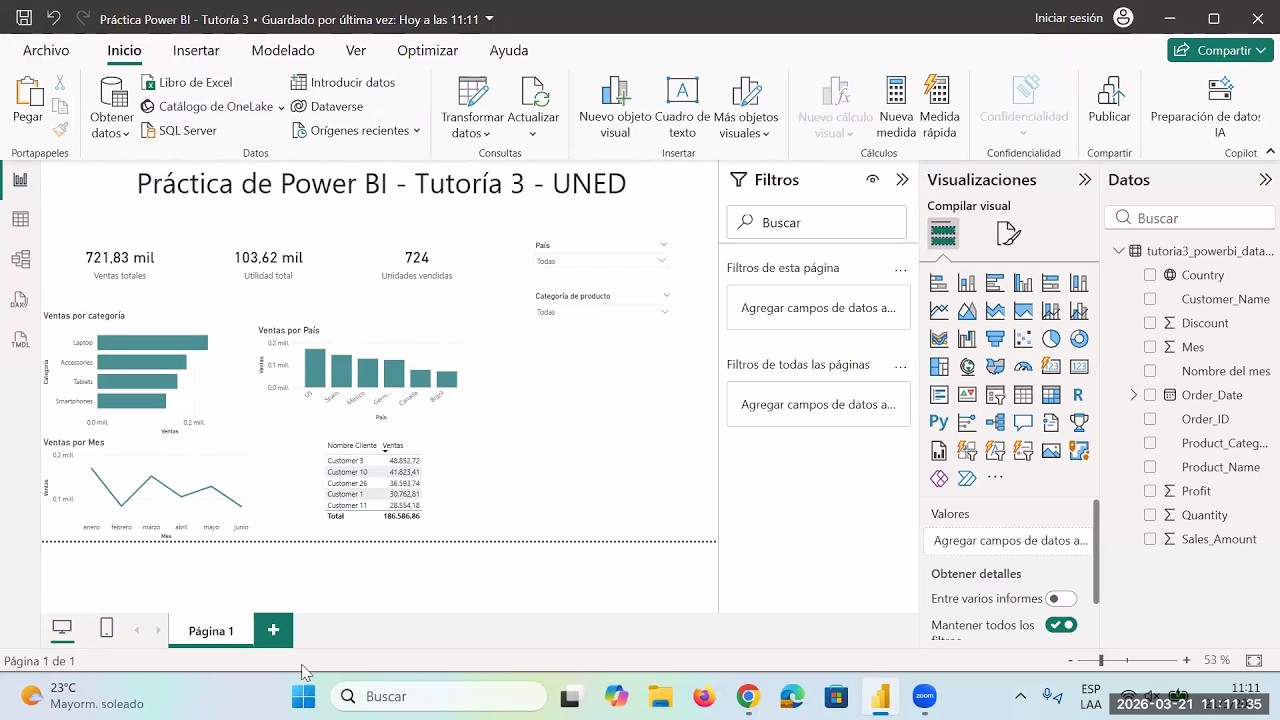Viewport: 1280px width, 720px height.
Task: Open the Insertar ribbon tab
Action: click(x=196, y=50)
